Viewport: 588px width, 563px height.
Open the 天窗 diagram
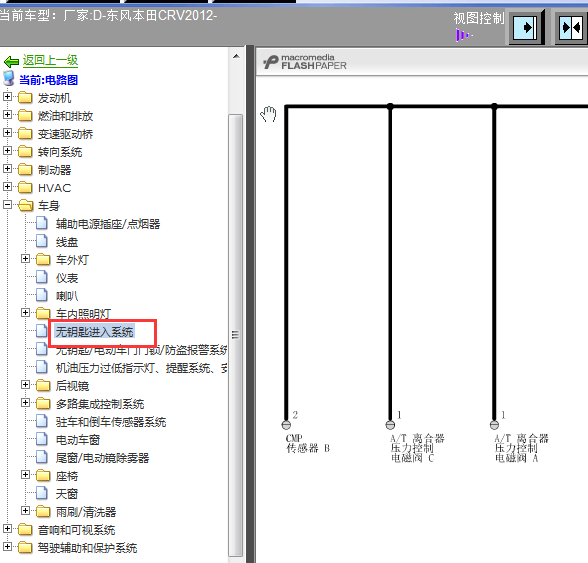[67, 494]
